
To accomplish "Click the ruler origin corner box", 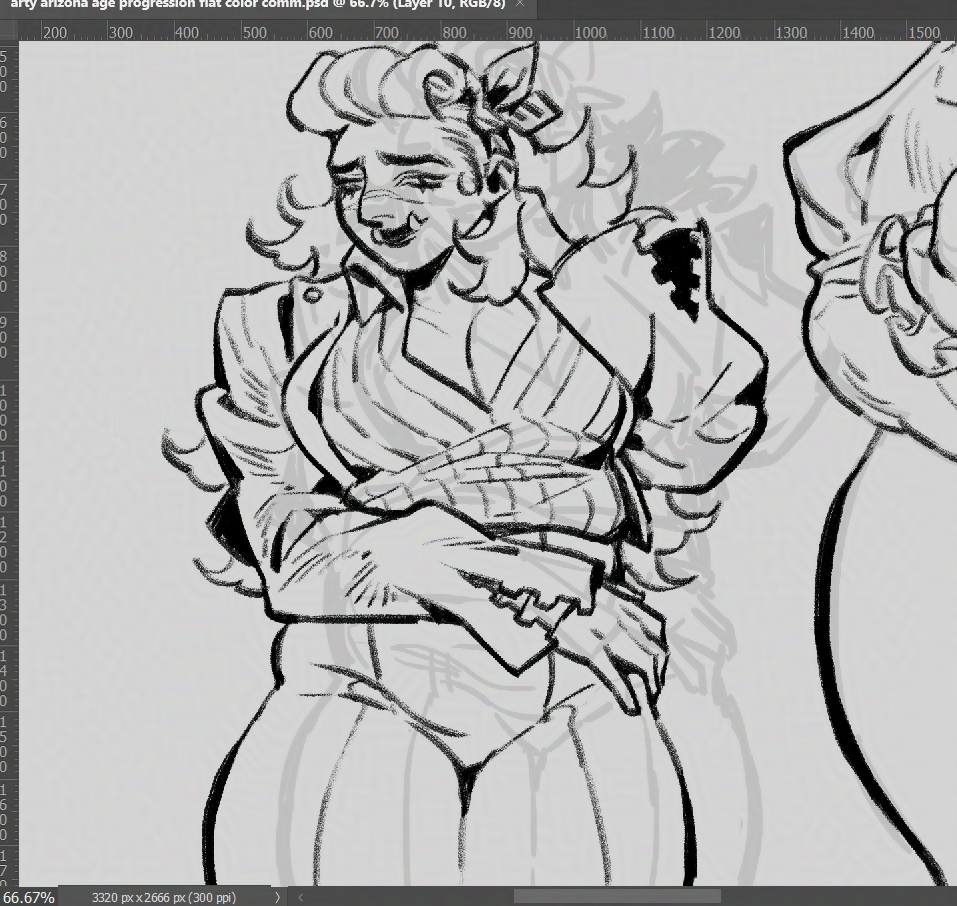I will 9,32.
